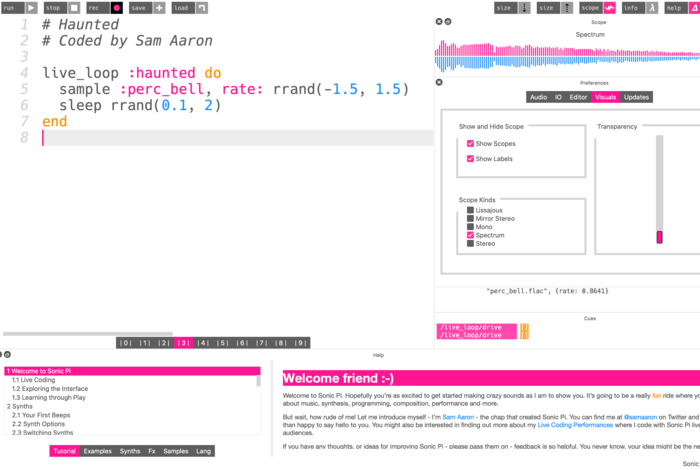Open the Fx help tab
Image resolution: width=700 pixels, height=470 pixels.
tap(152, 451)
